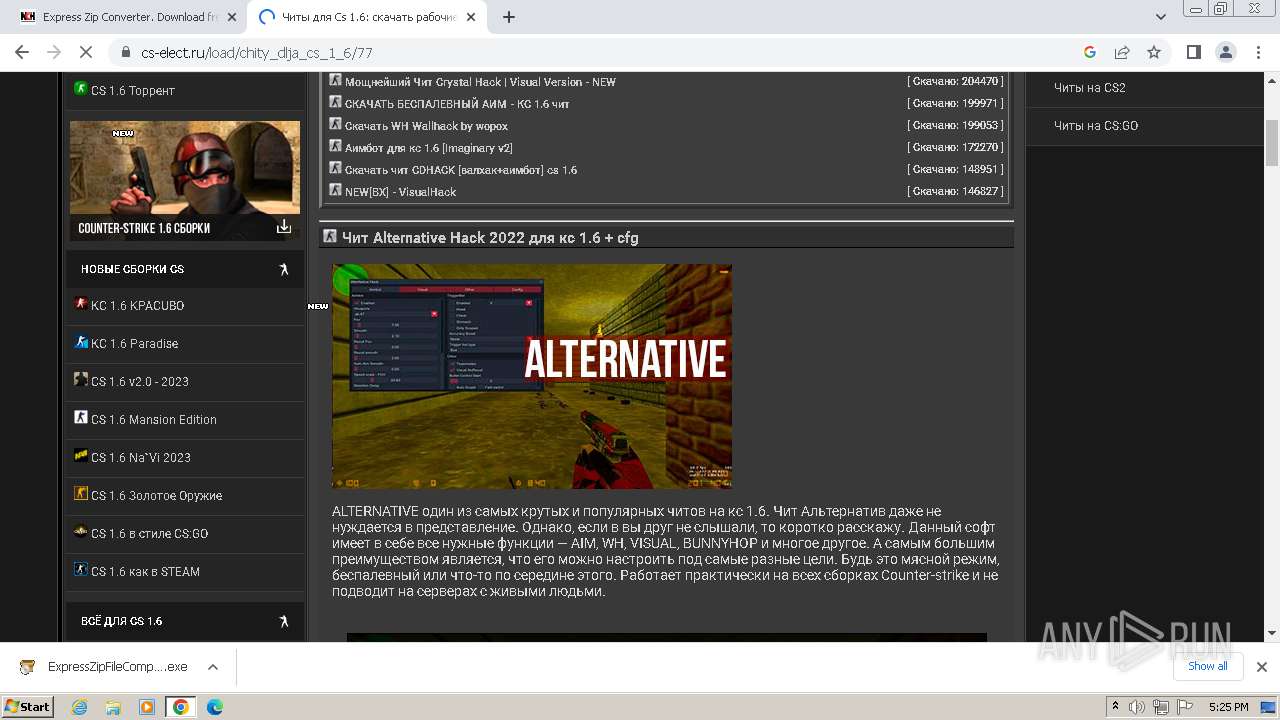This screenshot has height=720, width=1280.
Task: Click icon beside CS 1.6 Na`Vi 2023
Action: (x=81, y=455)
